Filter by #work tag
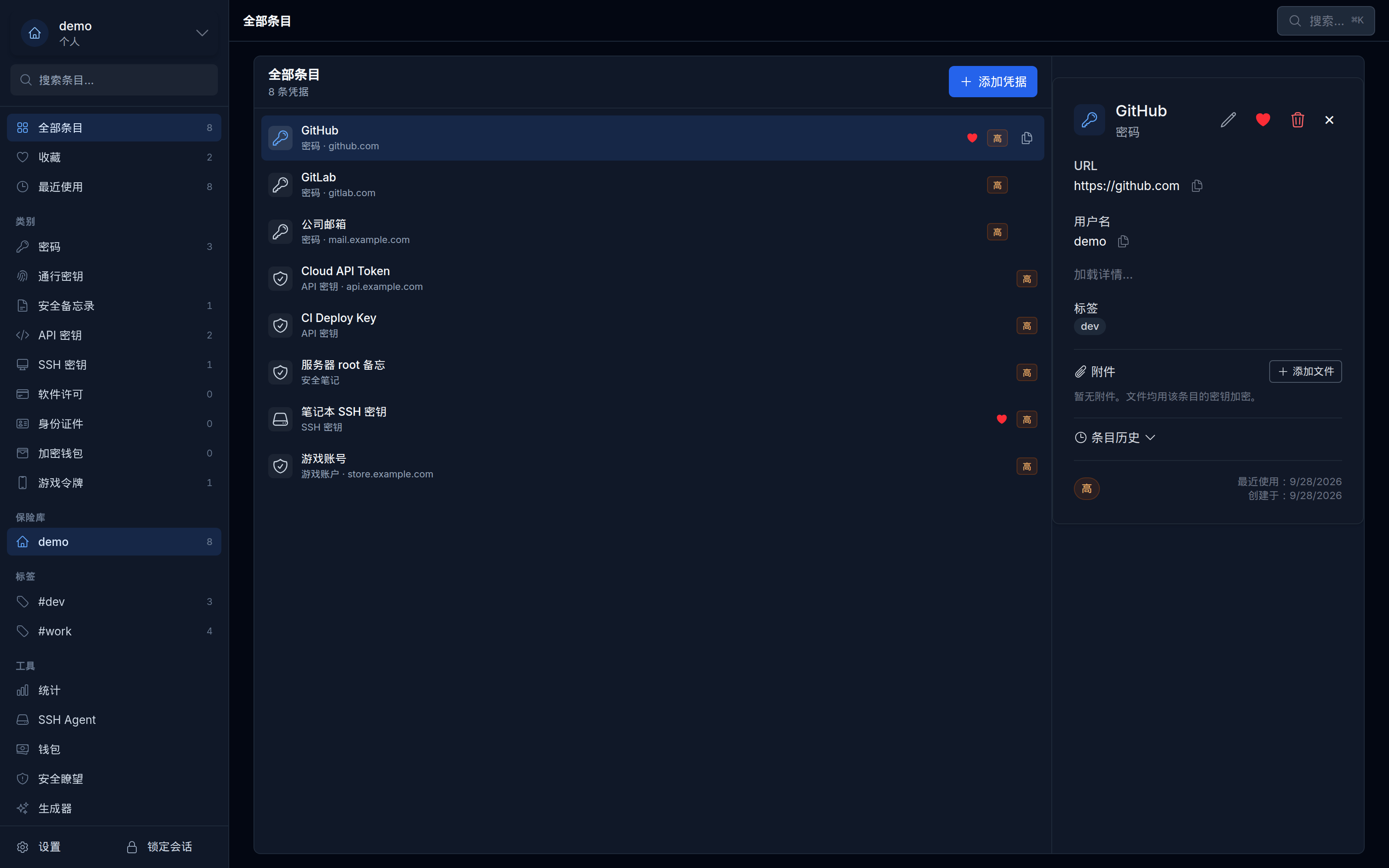1389x868 pixels. click(x=114, y=631)
